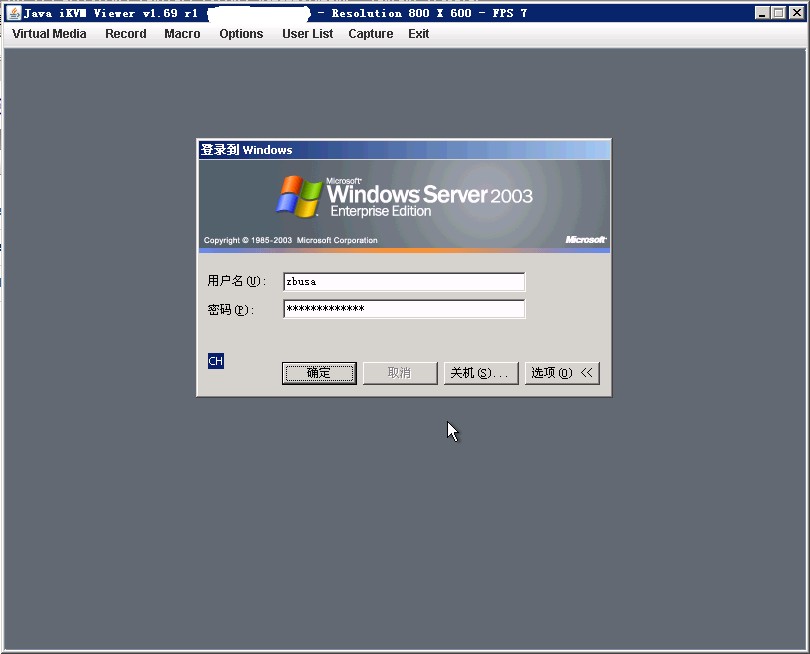The width and height of the screenshot is (810, 654).
Task: Click the 登录到 Windows dialog title bar
Action: pos(404,150)
